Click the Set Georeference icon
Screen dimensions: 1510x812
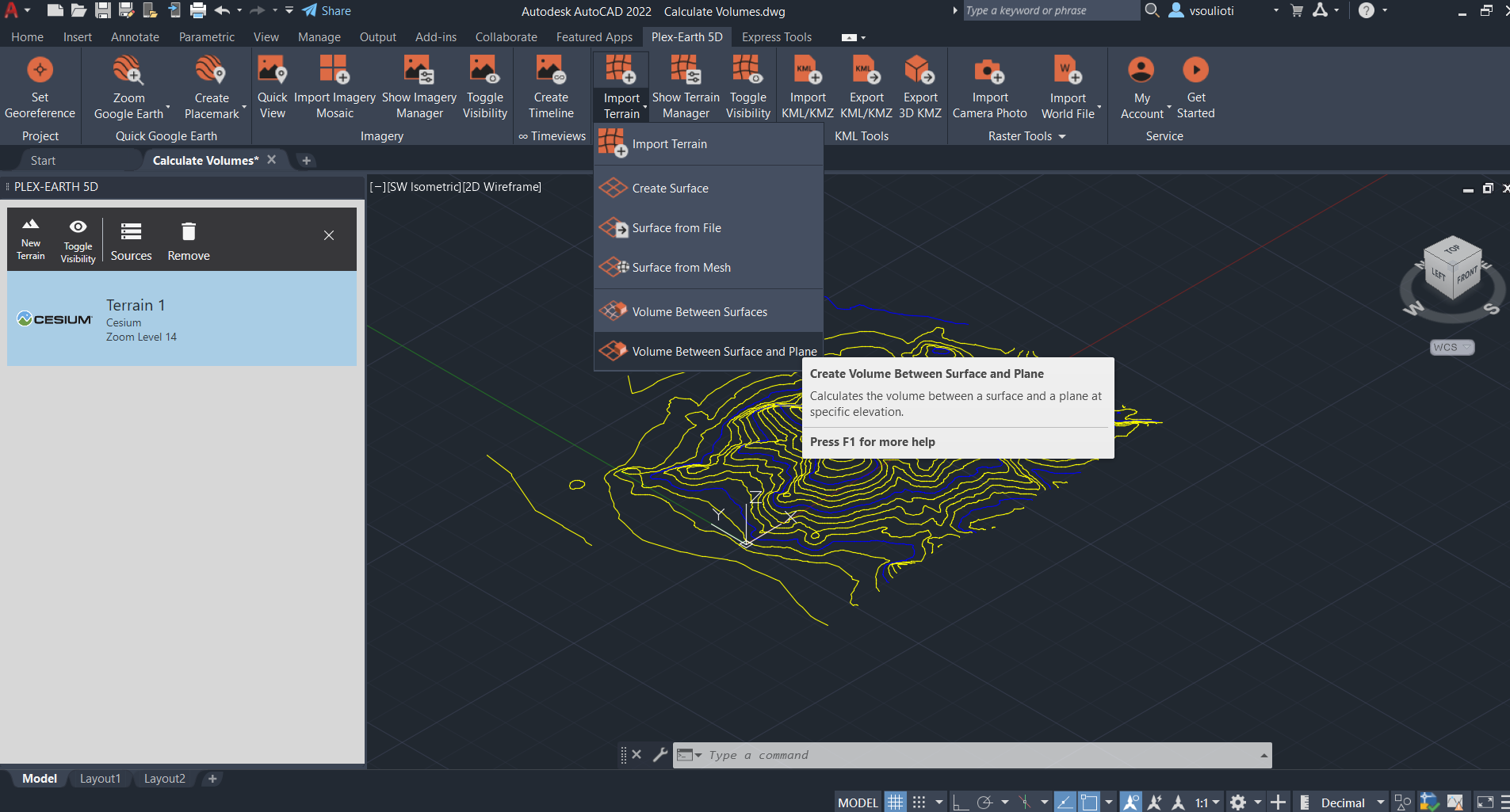40,71
